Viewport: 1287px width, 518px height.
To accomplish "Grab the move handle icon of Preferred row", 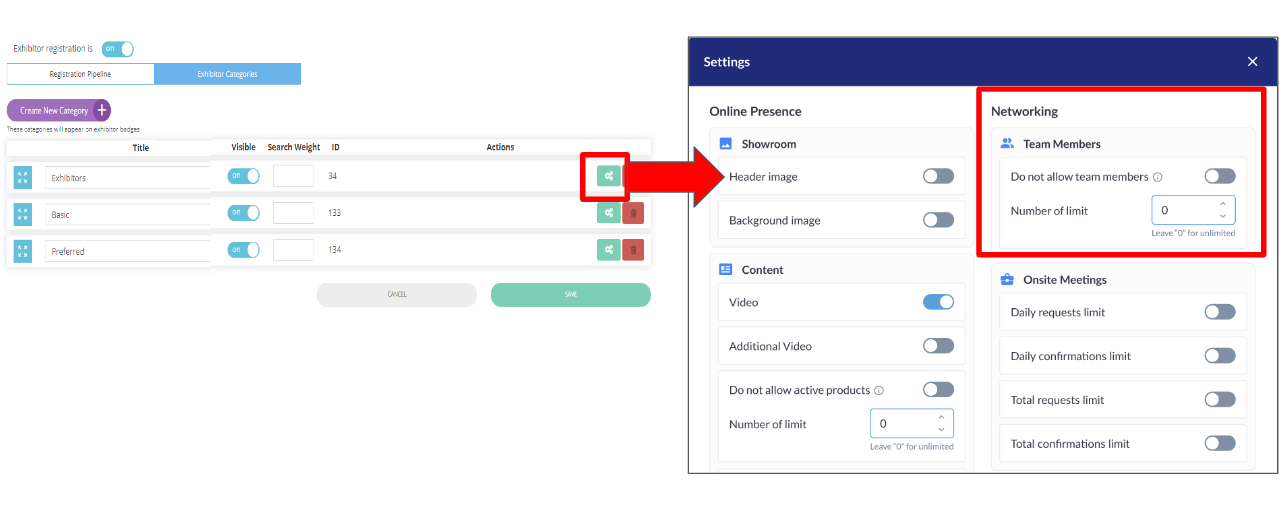I will [23, 251].
